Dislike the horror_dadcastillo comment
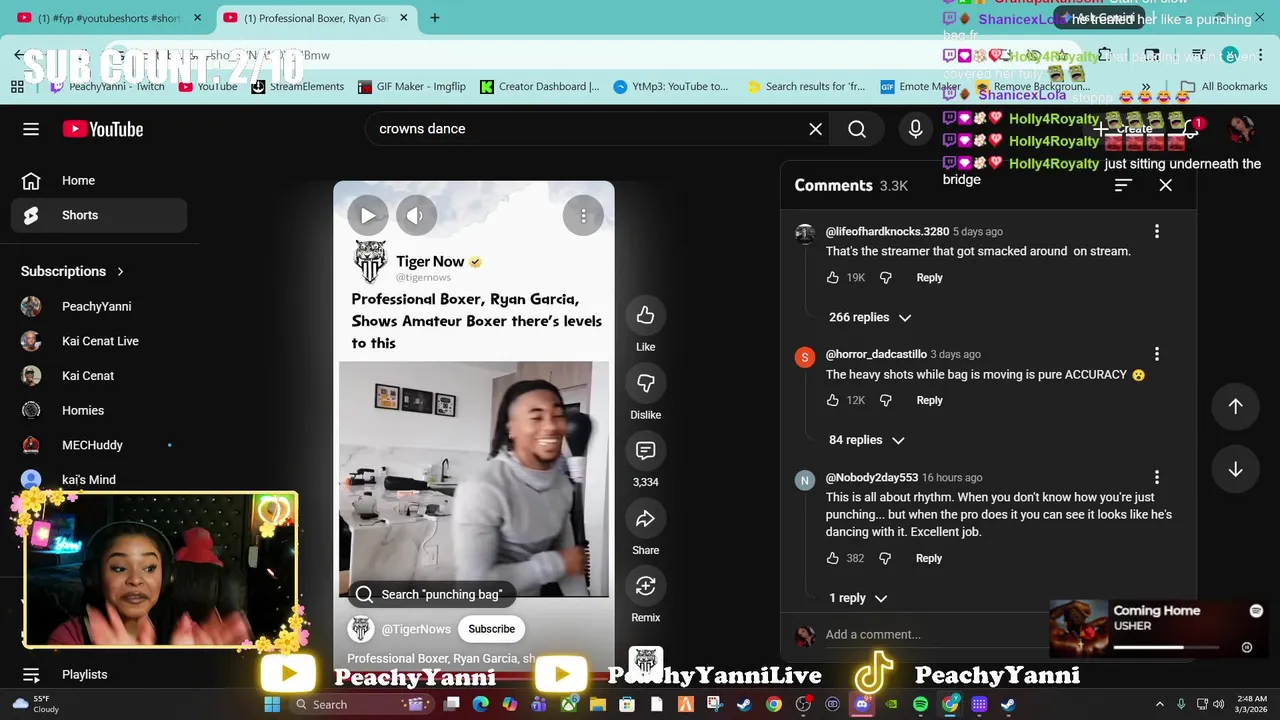The image size is (1280, 720). pyautogui.click(x=886, y=400)
